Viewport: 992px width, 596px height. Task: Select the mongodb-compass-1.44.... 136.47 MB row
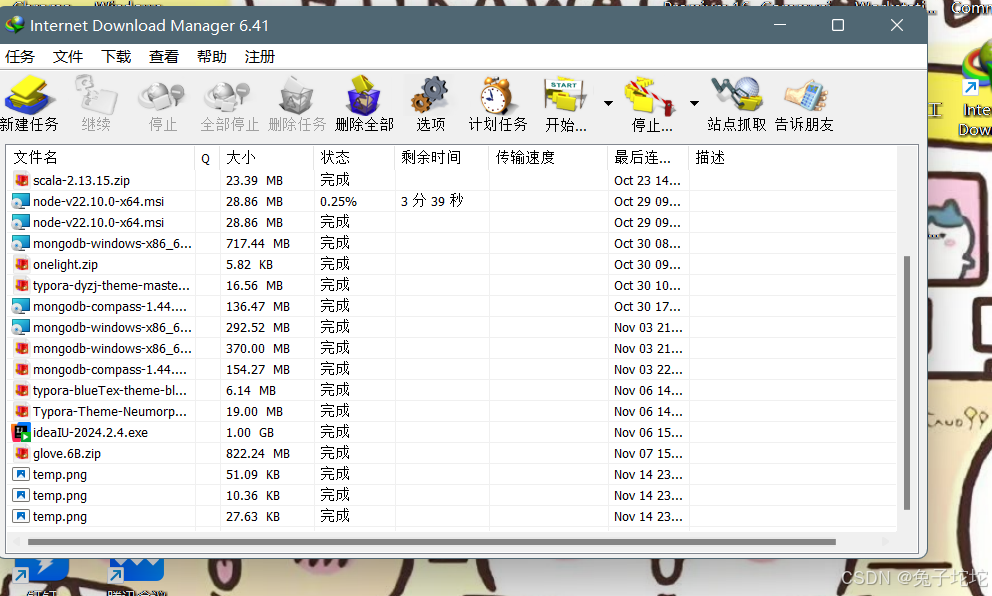pyautogui.click(x=453, y=307)
